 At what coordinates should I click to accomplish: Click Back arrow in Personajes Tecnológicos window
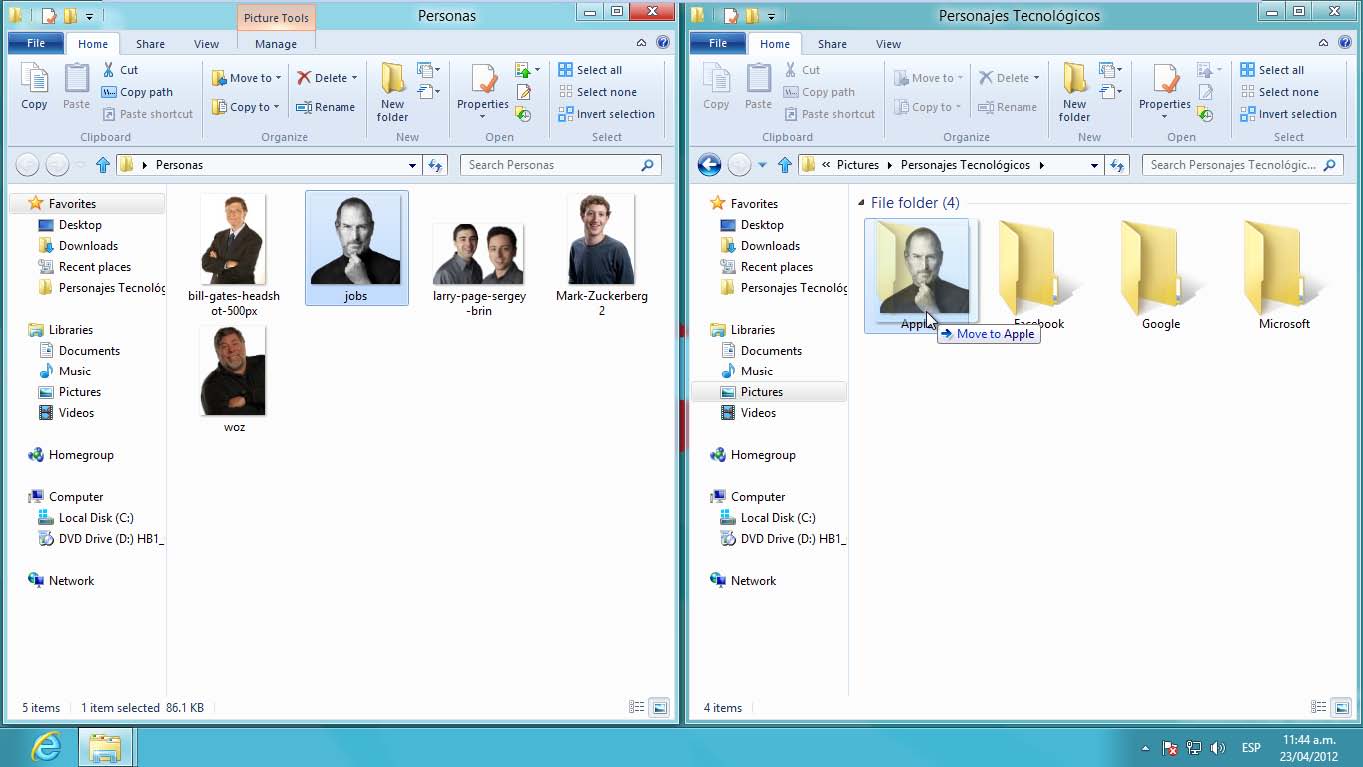coord(709,165)
